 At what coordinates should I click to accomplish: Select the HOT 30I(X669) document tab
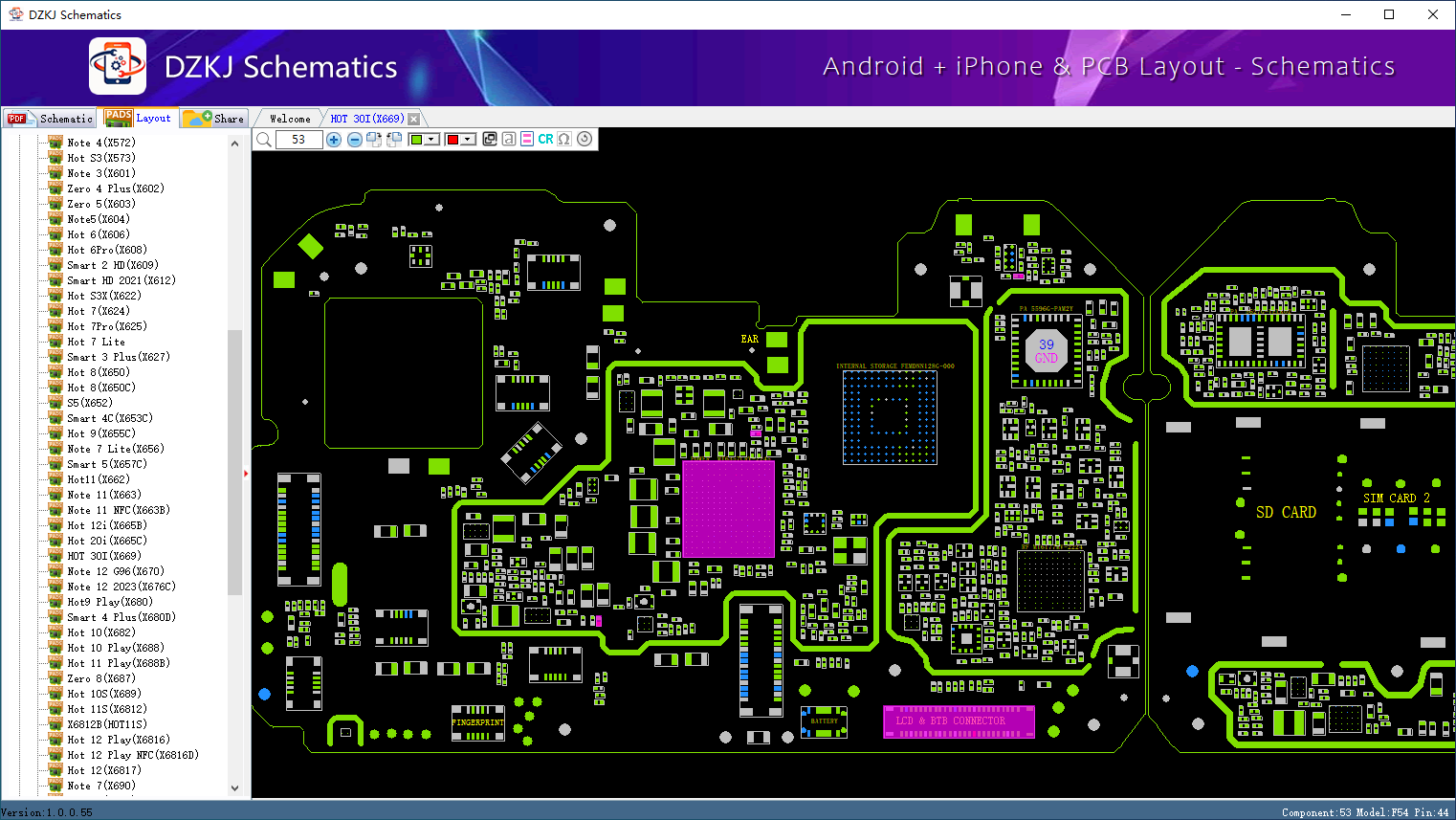click(367, 119)
